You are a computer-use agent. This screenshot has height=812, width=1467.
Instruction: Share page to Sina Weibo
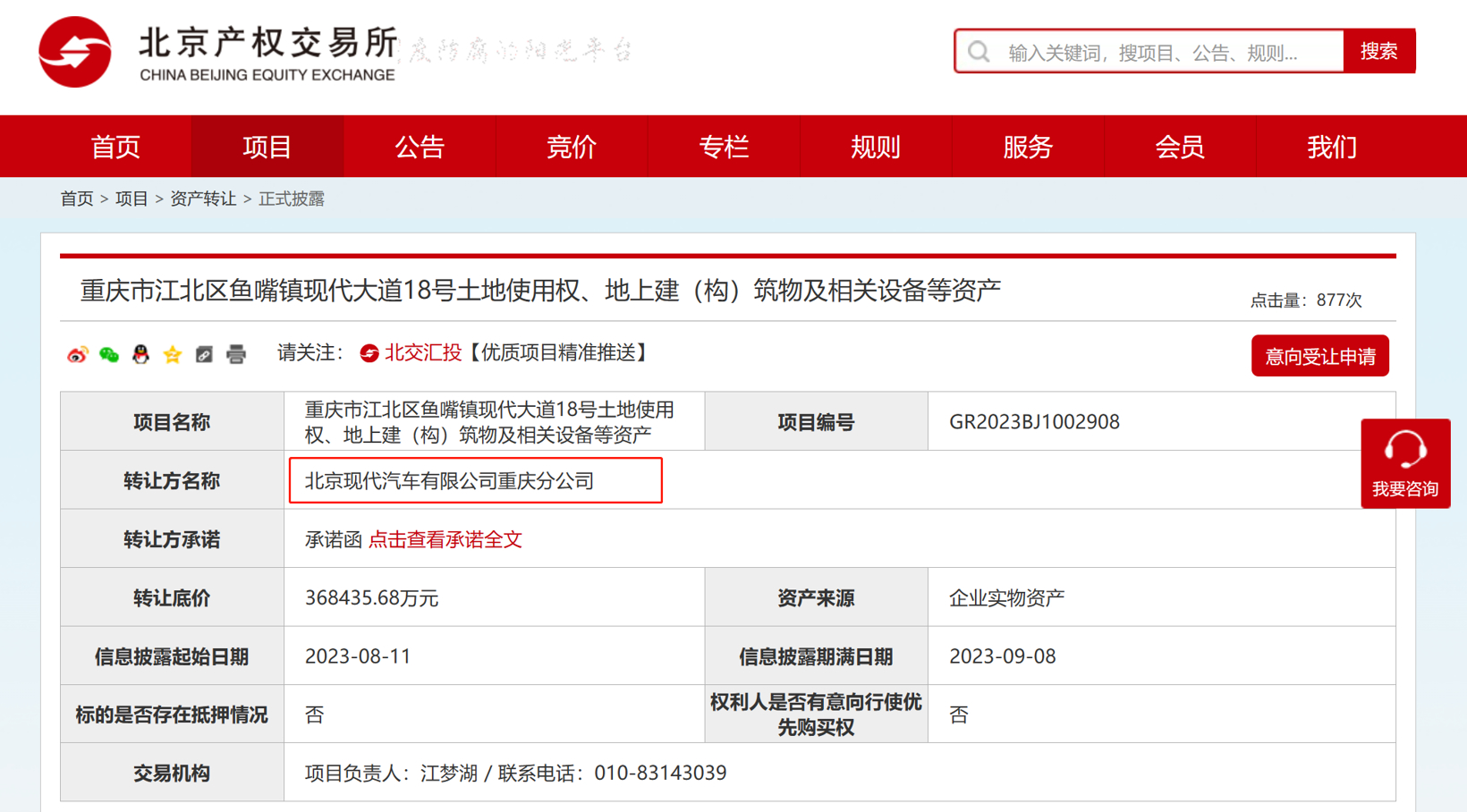[x=78, y=355]
